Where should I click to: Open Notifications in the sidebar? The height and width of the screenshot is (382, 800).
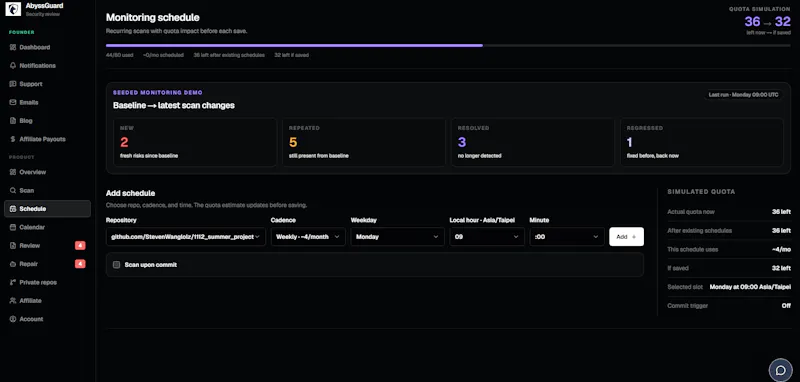47,66
